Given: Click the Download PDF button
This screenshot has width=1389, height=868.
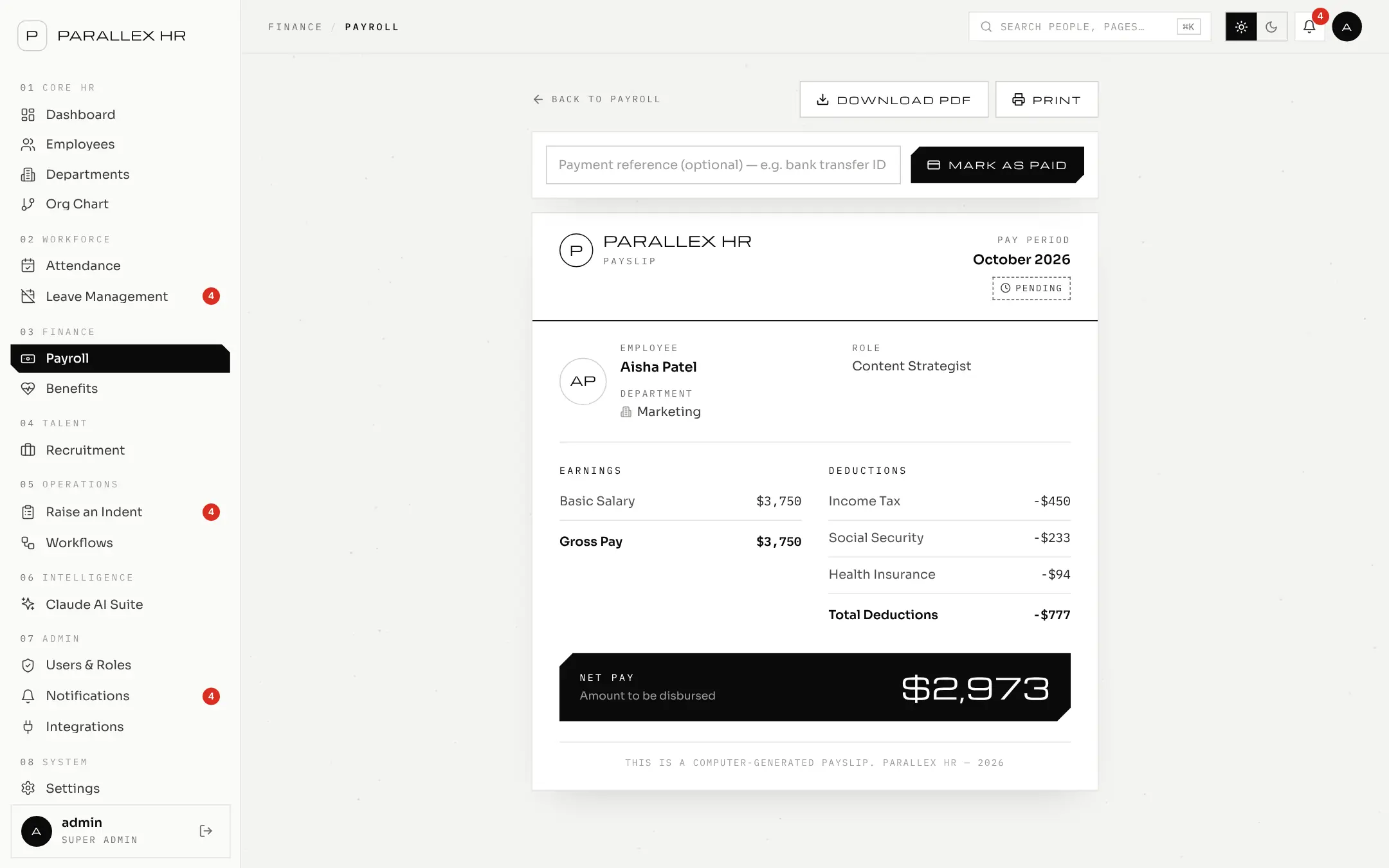Looking at the screenshot, I should point(894,100).
